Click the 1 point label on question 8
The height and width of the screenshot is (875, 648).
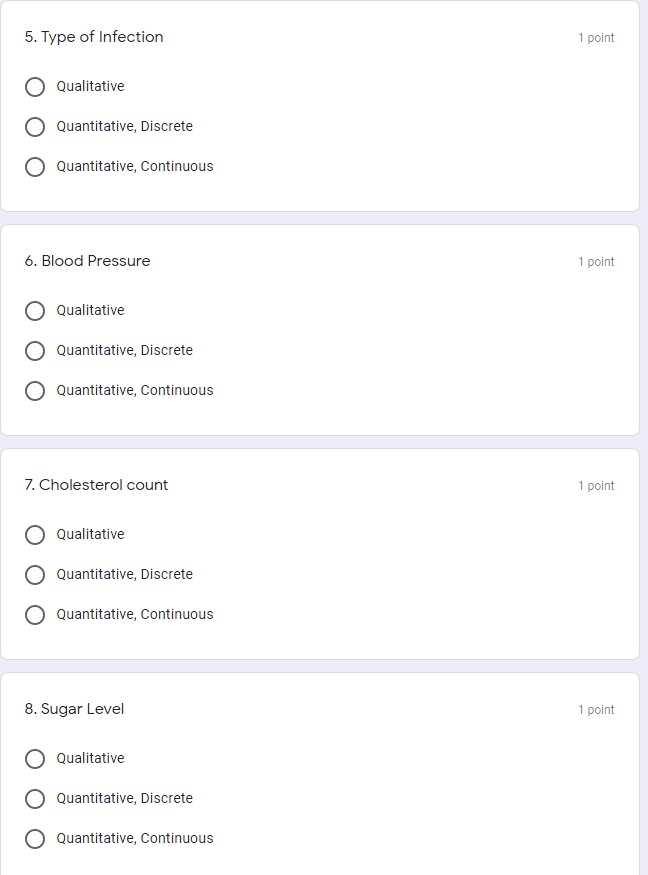(x=597, y=709)
